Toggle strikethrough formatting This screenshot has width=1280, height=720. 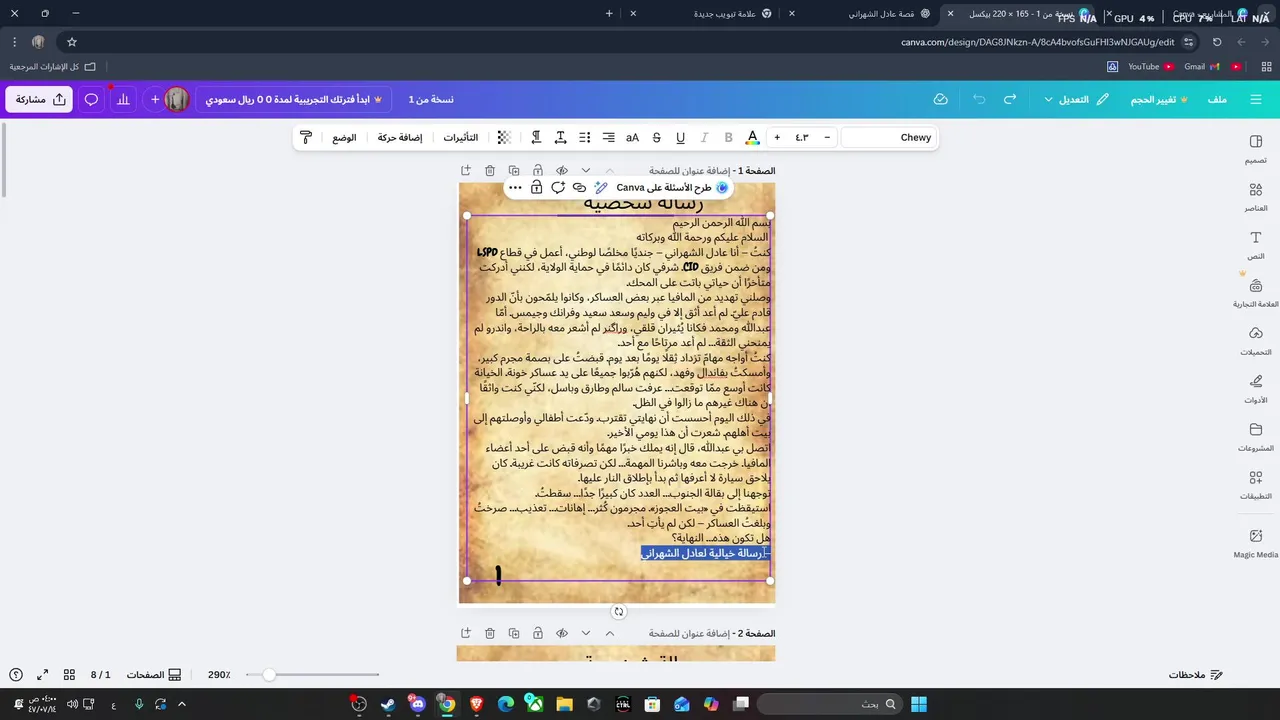[656, 137]
